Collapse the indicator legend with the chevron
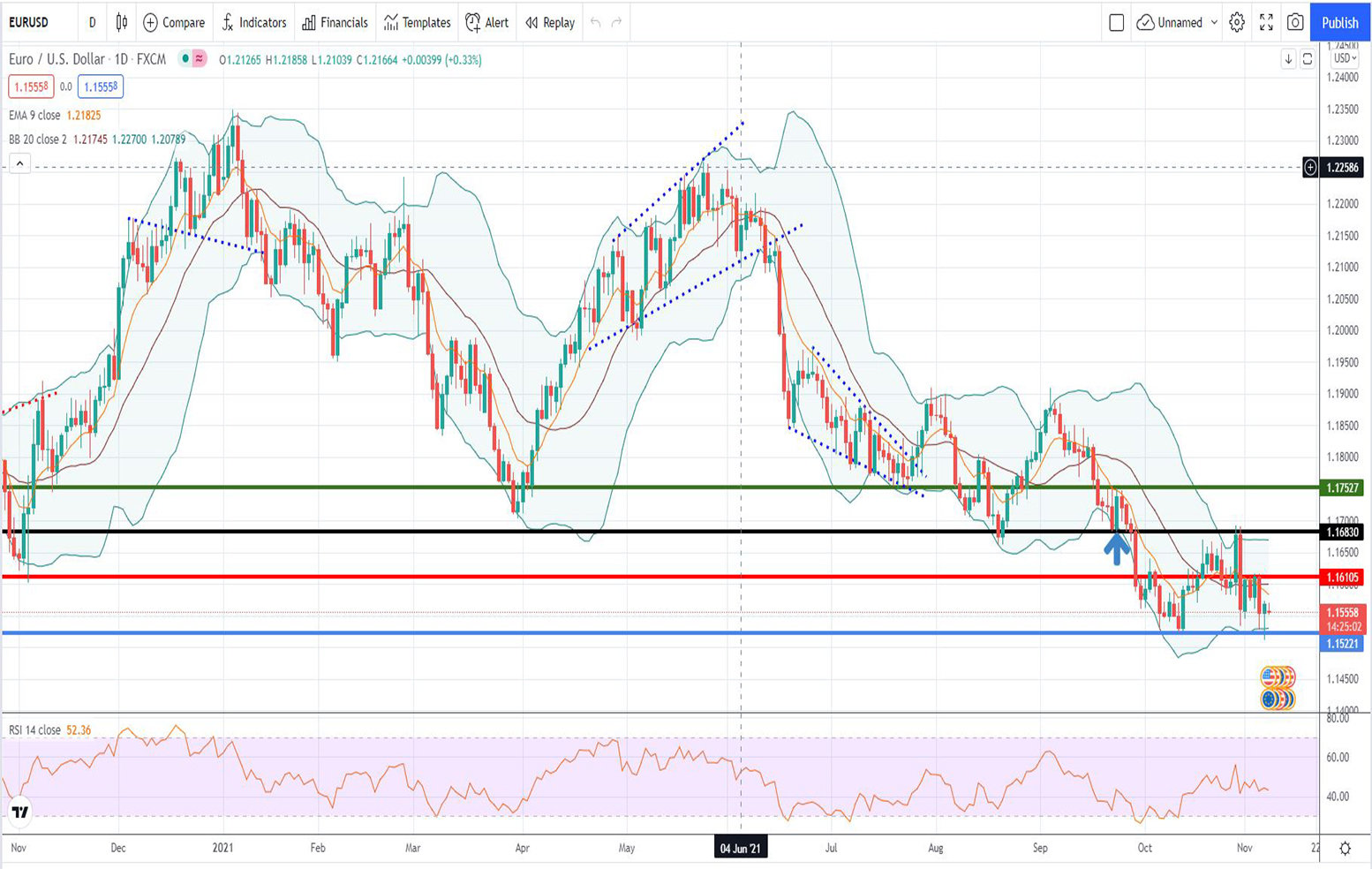The image size is (1372, 869). (x=19, y=163)
